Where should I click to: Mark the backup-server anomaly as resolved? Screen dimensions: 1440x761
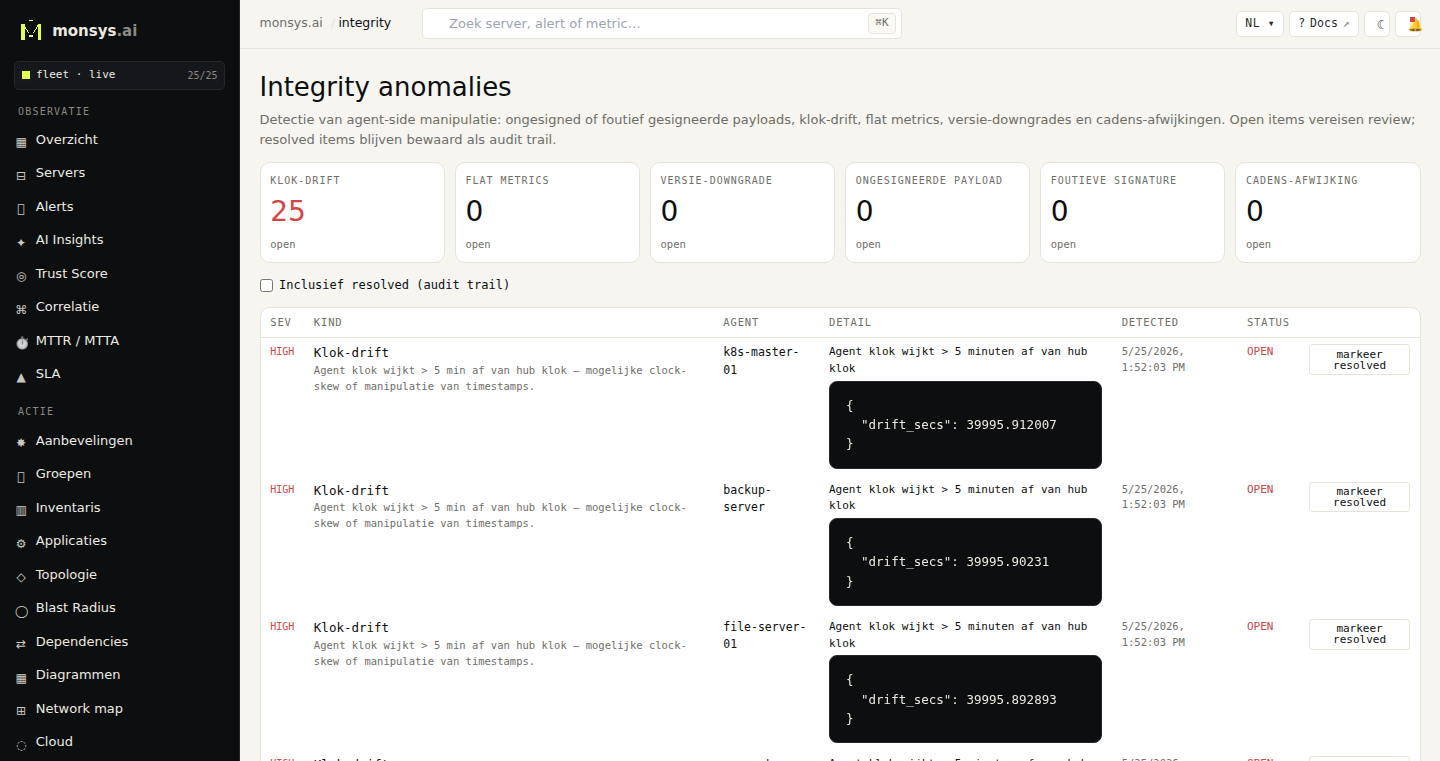1359,497
